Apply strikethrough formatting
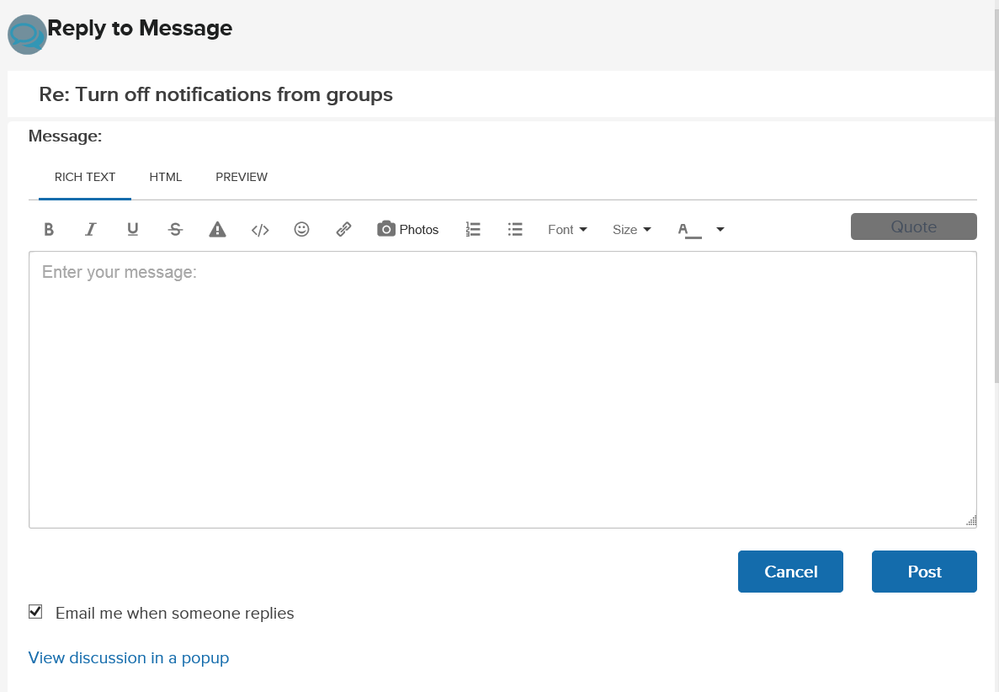The image size is (999, 692). coord(175,229)
